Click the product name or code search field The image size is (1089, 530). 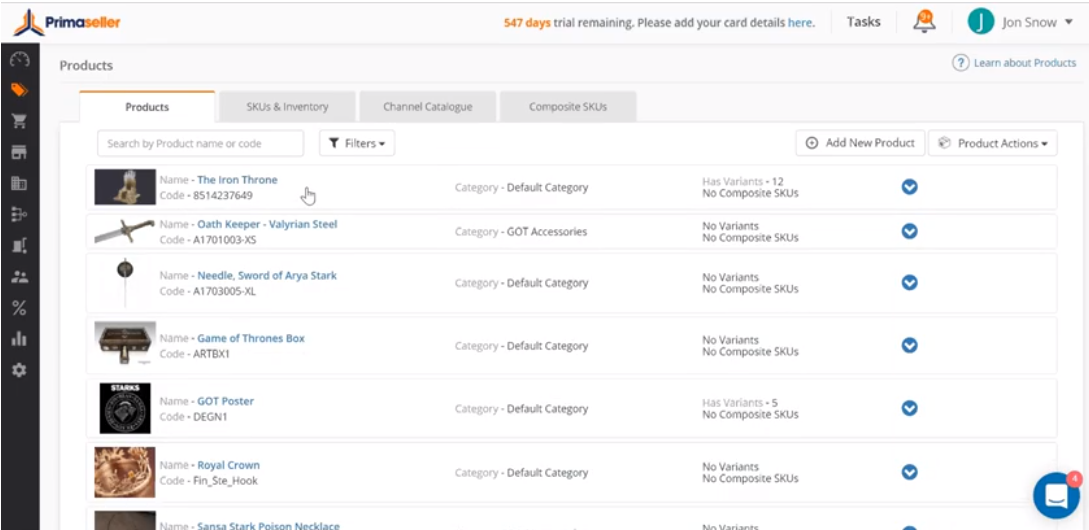pyautogui.click(x=200, y=144)
